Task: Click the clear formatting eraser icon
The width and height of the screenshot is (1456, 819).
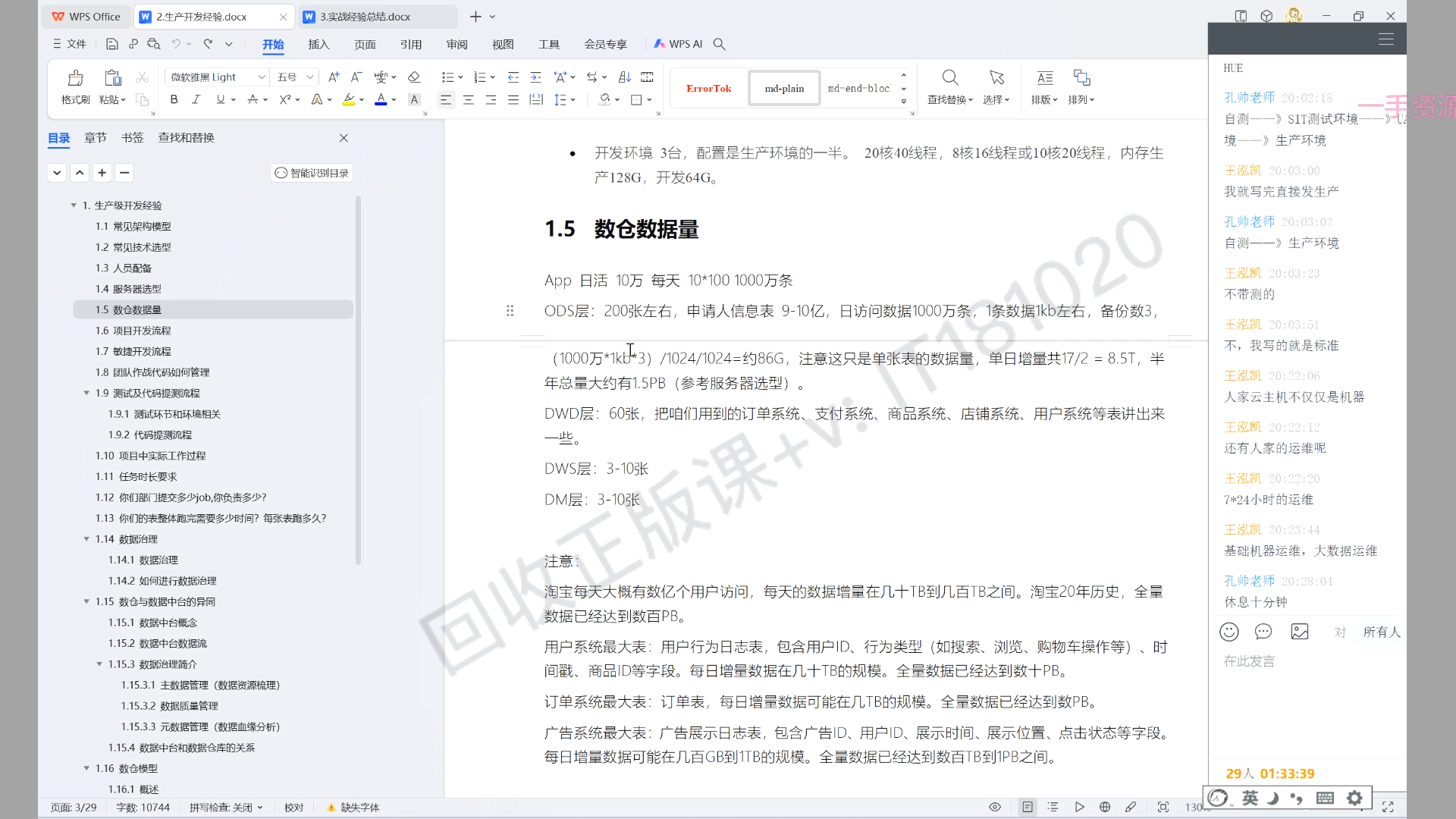Action: [x=413, y=77]
